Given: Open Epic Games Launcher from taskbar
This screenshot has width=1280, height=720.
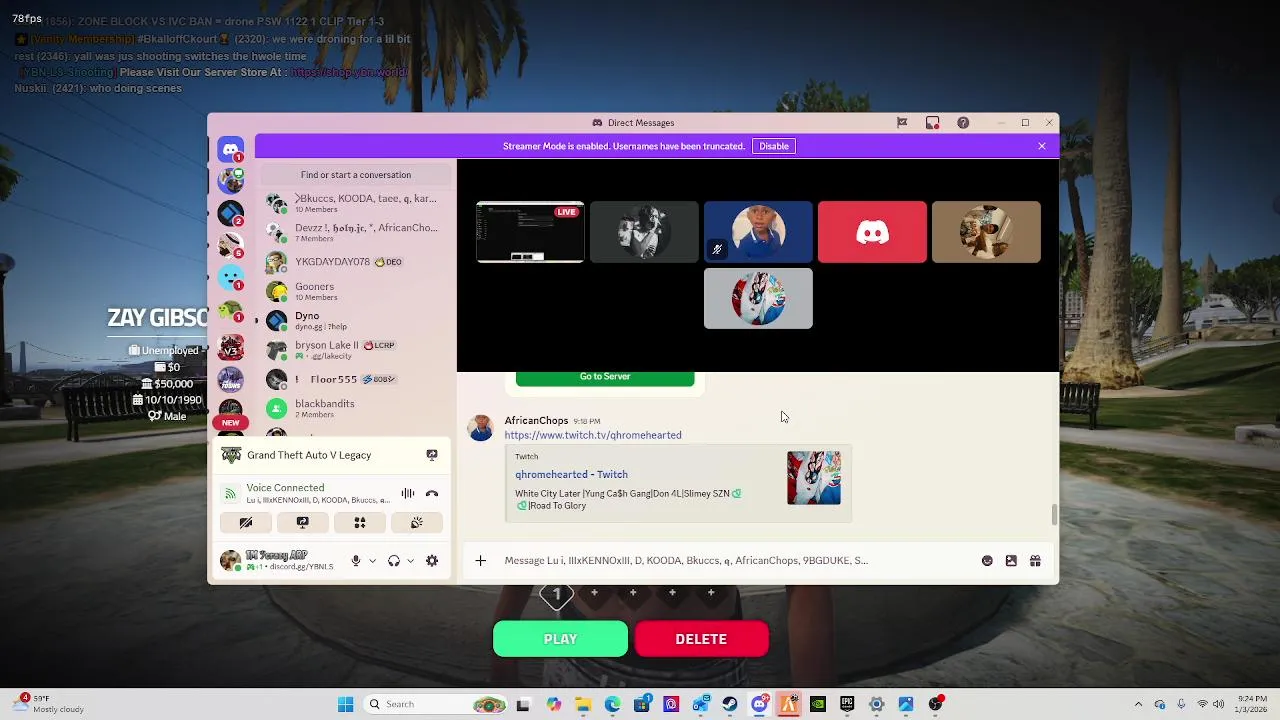Looking at the screenshot, I should pyautogui.click(x=847, y=704).
